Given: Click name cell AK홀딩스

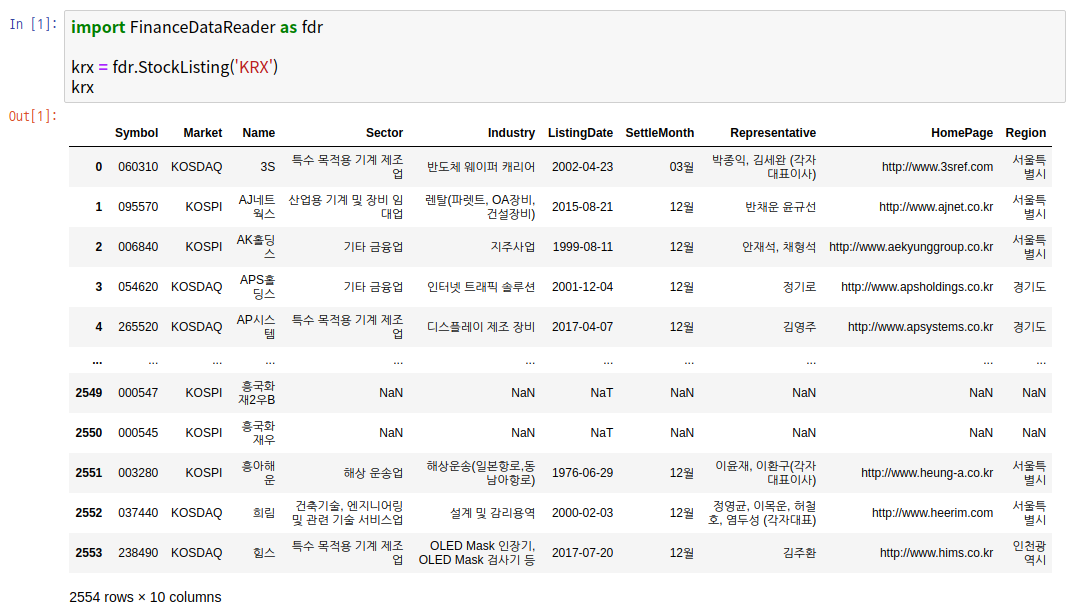Looking at the screenshot, I should tap(255, 247).
